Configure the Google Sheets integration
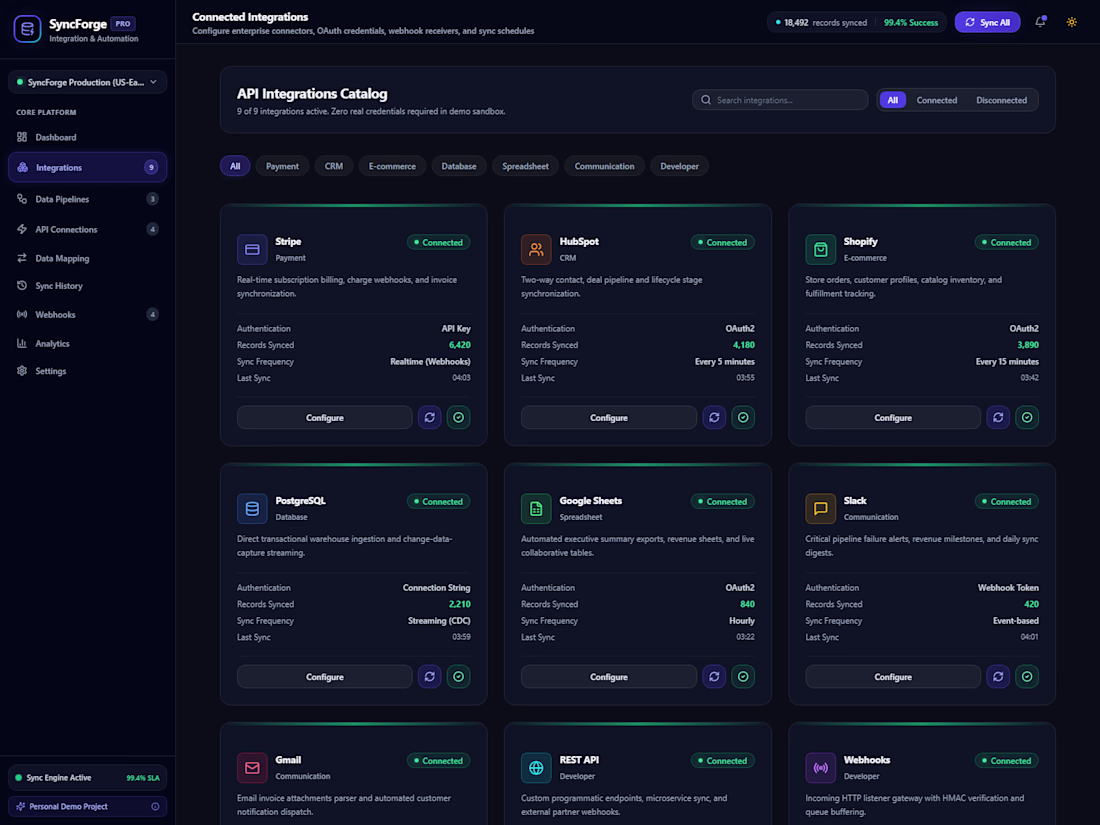Image resolution: width=1100 pixels, height=825 pixels. tap(609, 677)
